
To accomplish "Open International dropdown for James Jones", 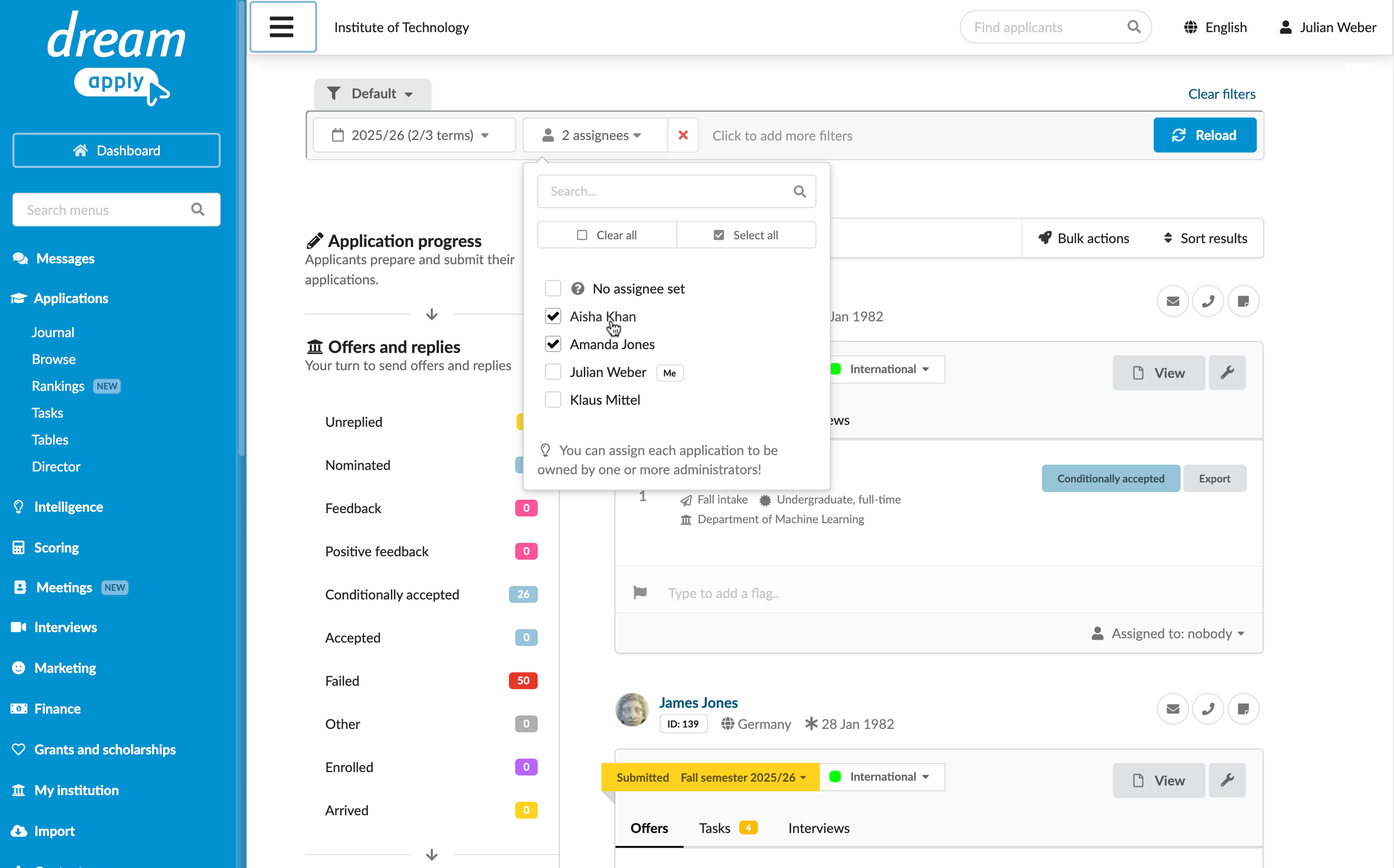I will 882,777.
